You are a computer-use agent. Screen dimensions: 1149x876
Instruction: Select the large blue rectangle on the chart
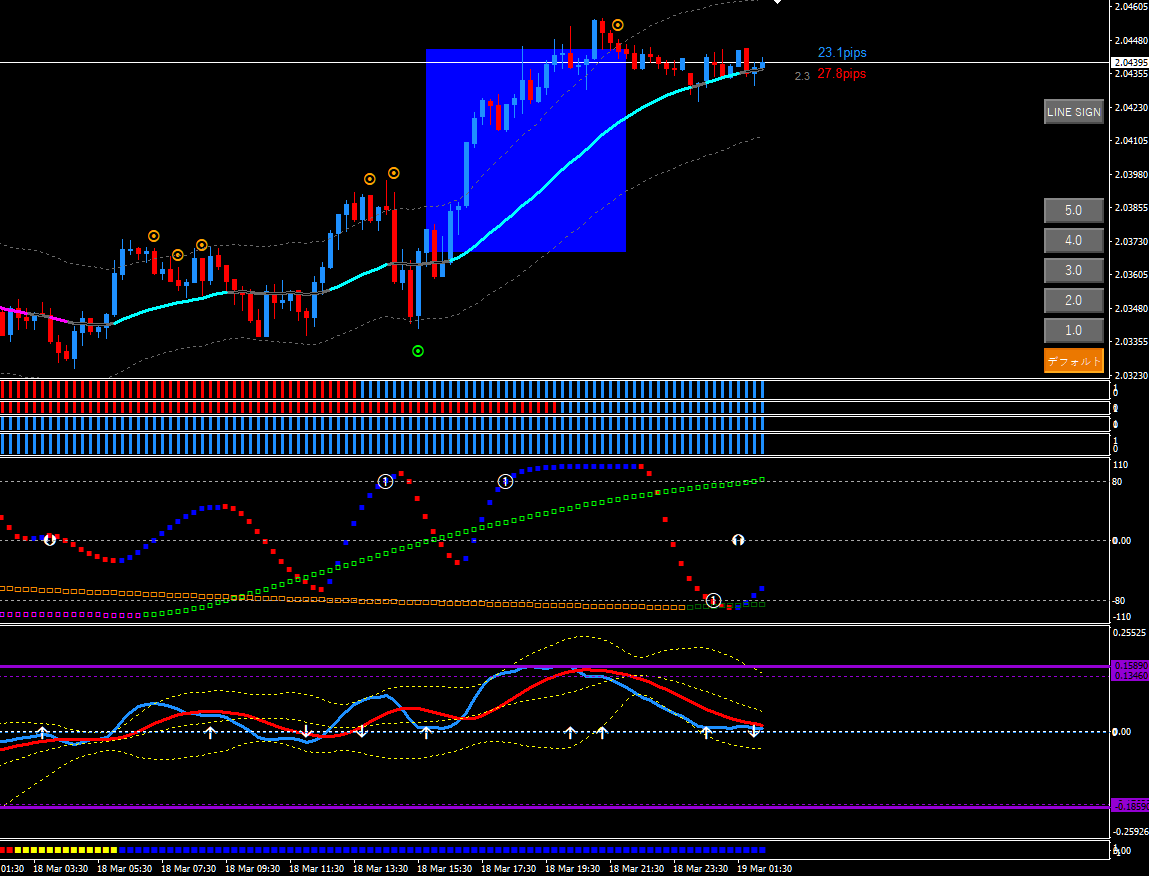click(x=525, y=150)
